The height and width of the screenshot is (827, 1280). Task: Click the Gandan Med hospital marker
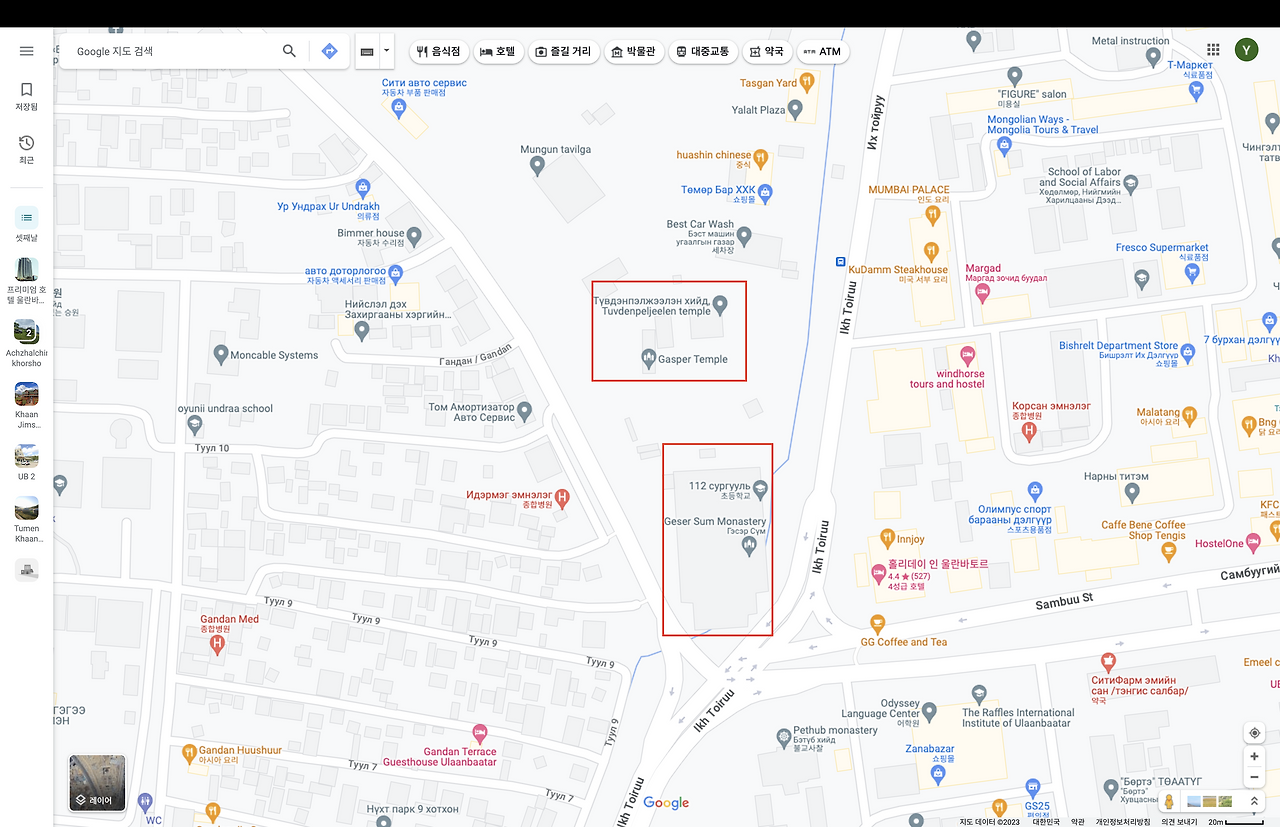pos(216,644)
